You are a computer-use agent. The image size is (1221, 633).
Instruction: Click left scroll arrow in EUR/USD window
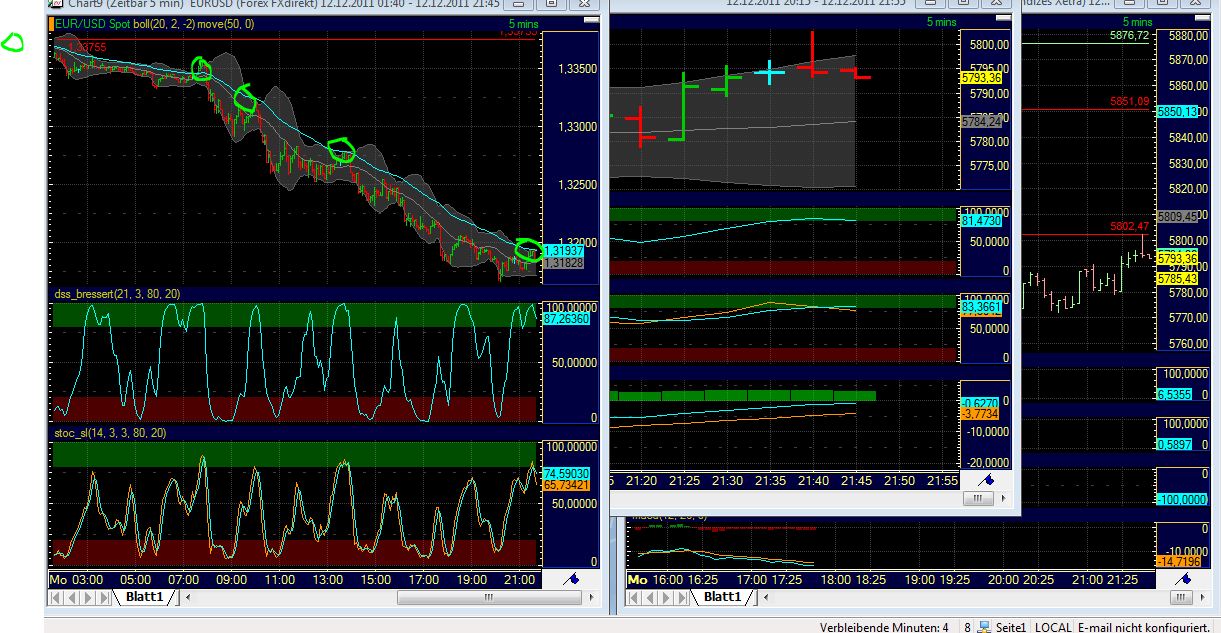(188, 597)
